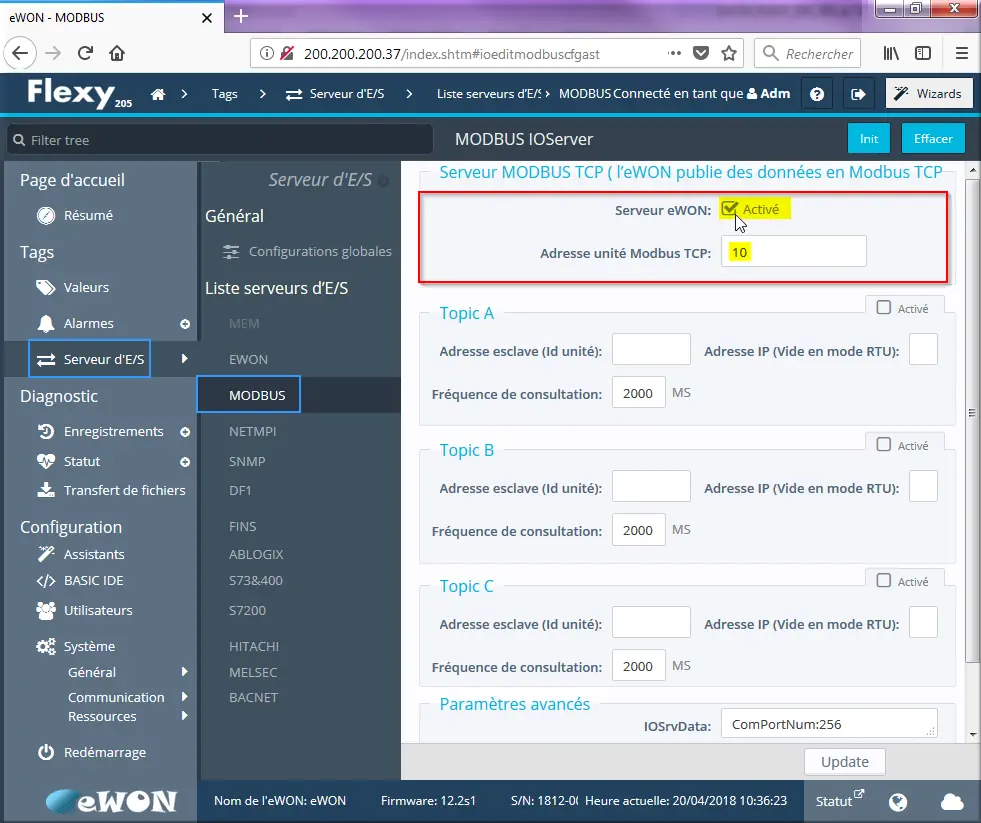Click the IOSrvData text area
981x823 pixels.
[x=829, y=724]
